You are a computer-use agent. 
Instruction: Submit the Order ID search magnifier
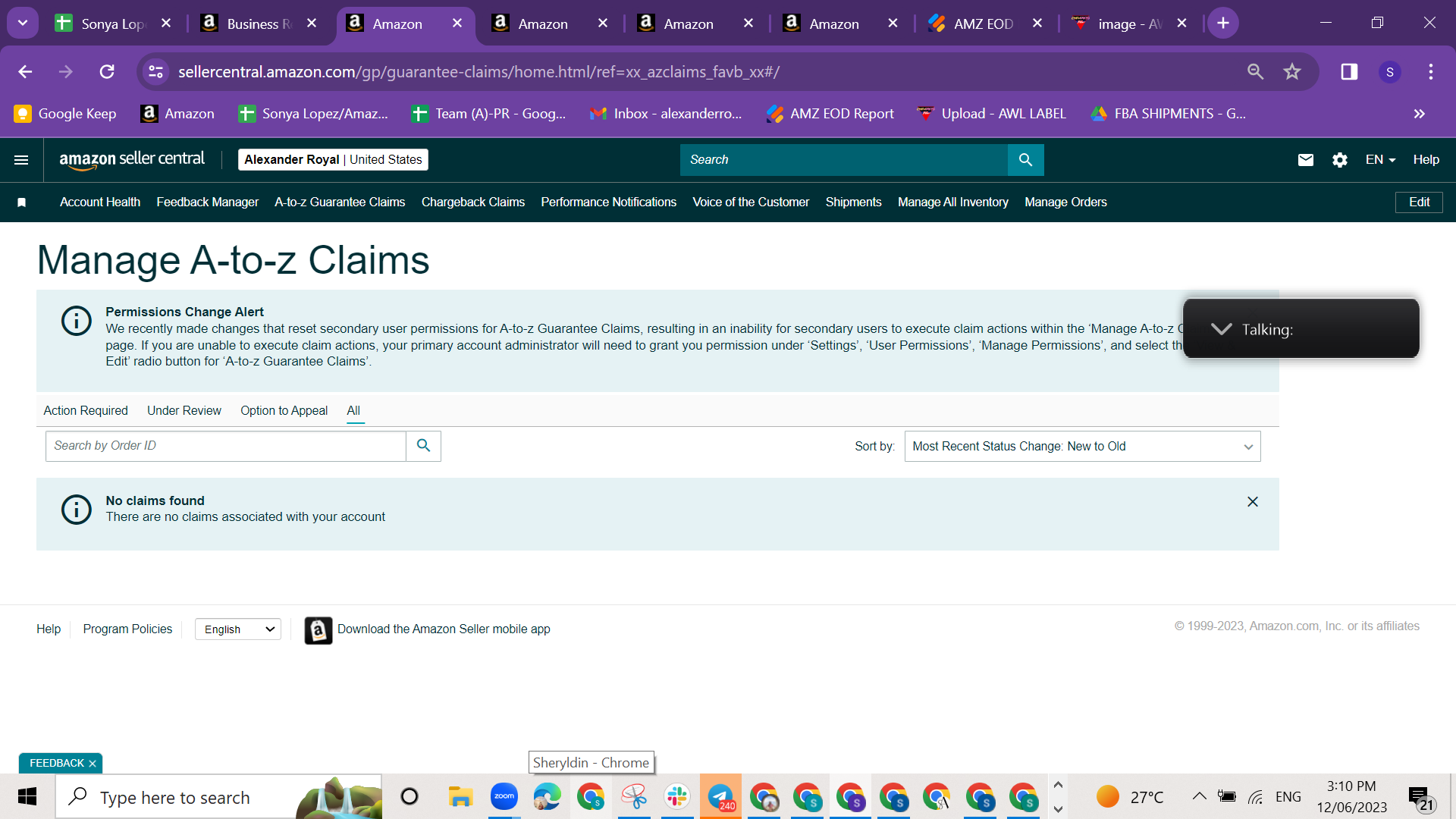423,446
